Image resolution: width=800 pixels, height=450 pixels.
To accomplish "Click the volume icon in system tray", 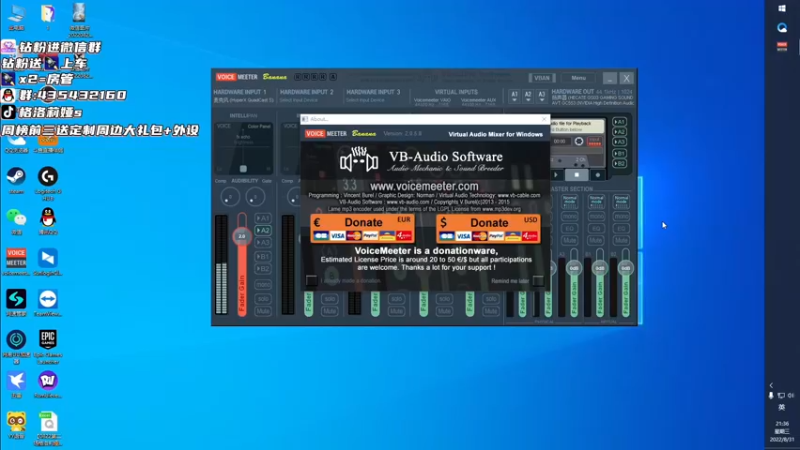I will 791,395.
